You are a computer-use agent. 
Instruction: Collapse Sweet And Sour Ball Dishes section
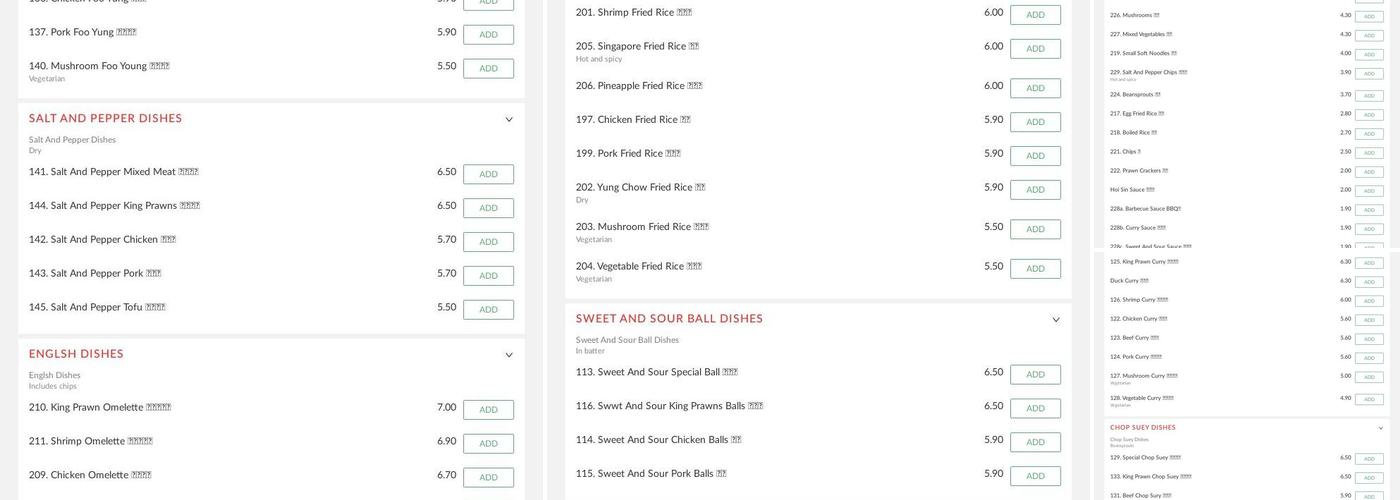click(1056, 320)
